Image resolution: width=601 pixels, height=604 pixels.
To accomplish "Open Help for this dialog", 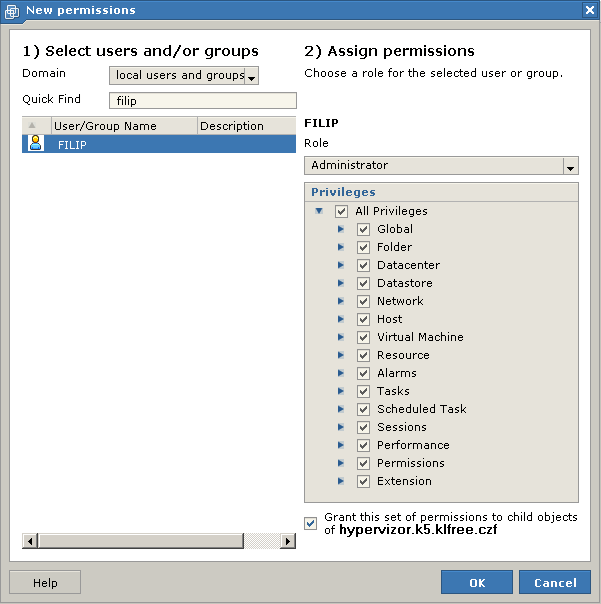I will 45,582.
